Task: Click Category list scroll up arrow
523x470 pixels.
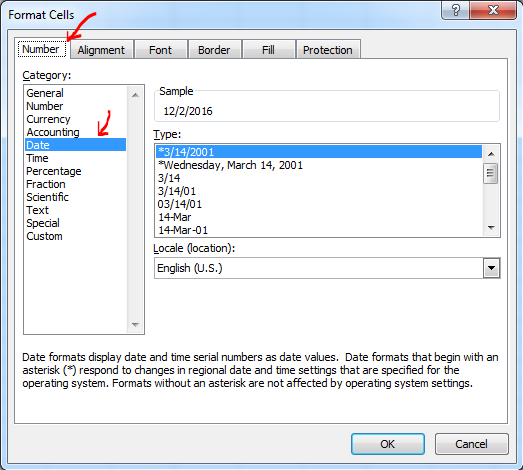Action: 135,95
